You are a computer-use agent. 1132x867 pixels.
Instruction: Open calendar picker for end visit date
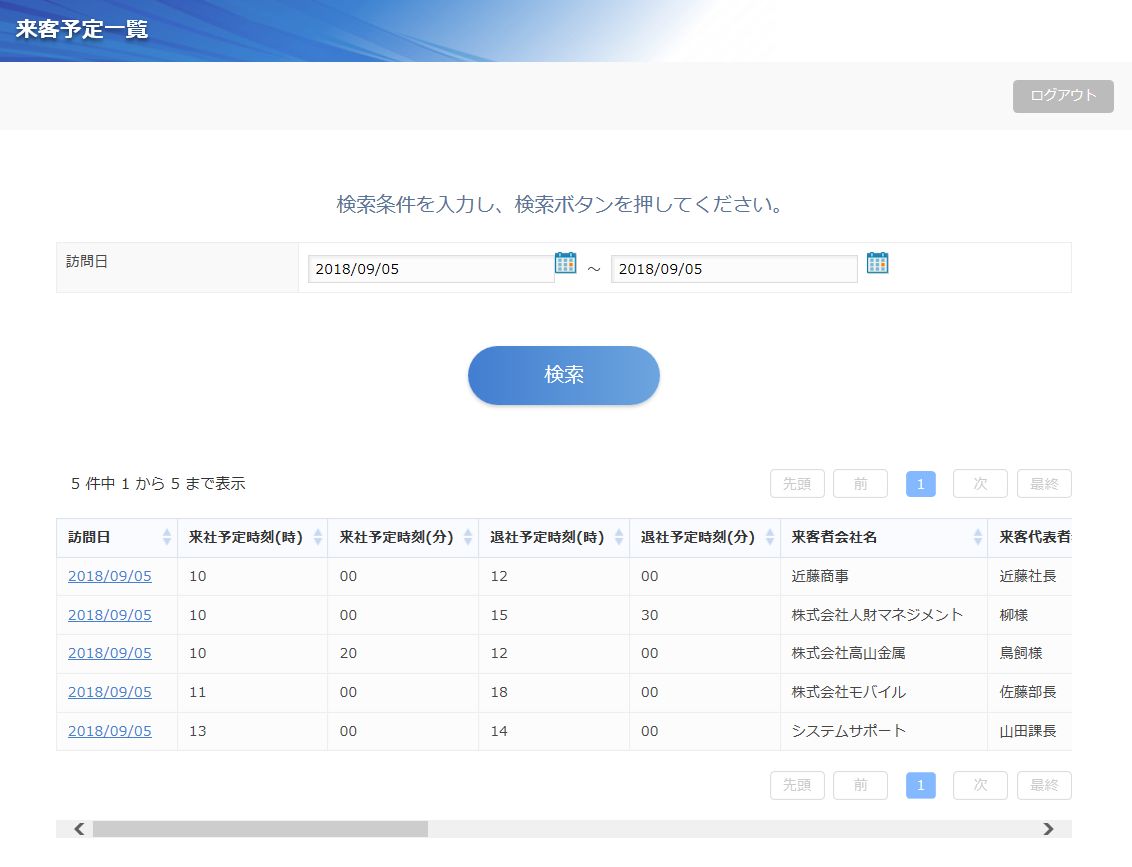[x=877, y=263]
